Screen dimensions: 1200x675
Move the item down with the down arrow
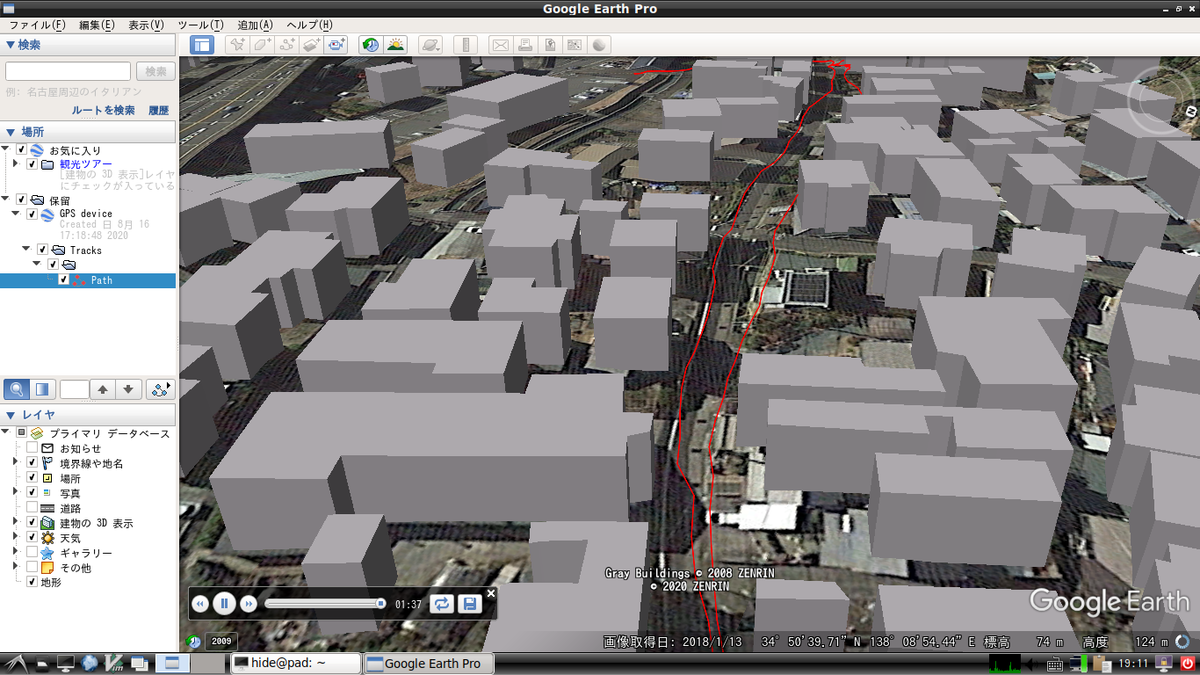tap(128, 389)
